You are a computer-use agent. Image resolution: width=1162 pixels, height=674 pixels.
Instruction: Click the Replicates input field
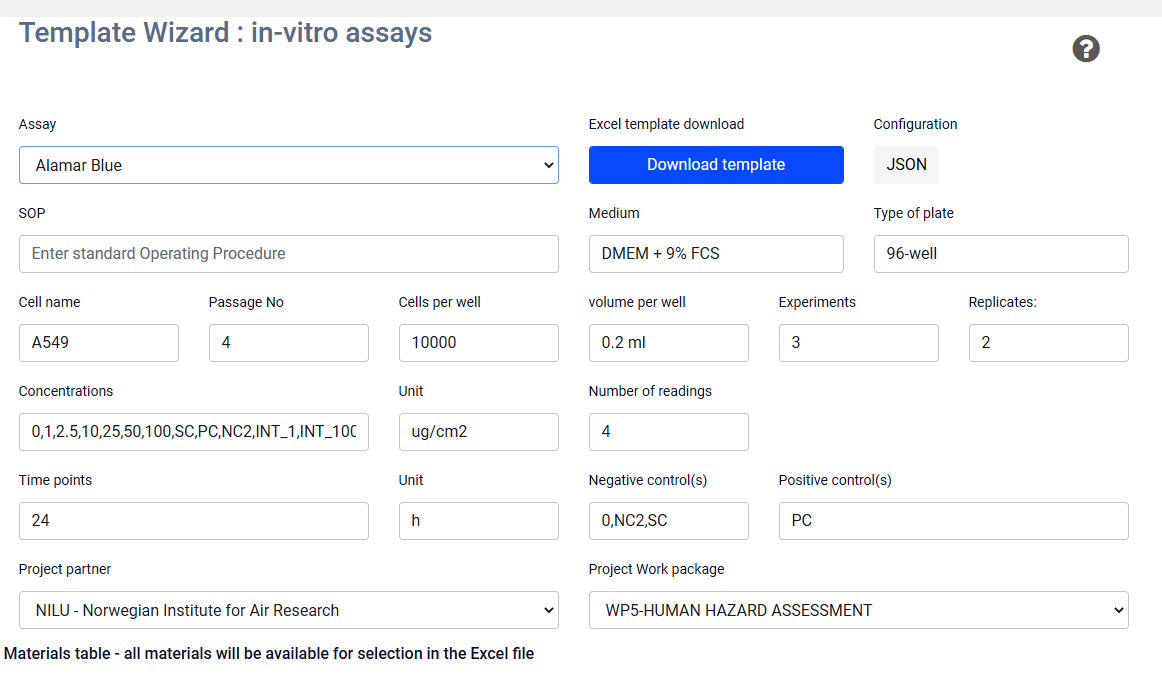(x=1048, y=343)
